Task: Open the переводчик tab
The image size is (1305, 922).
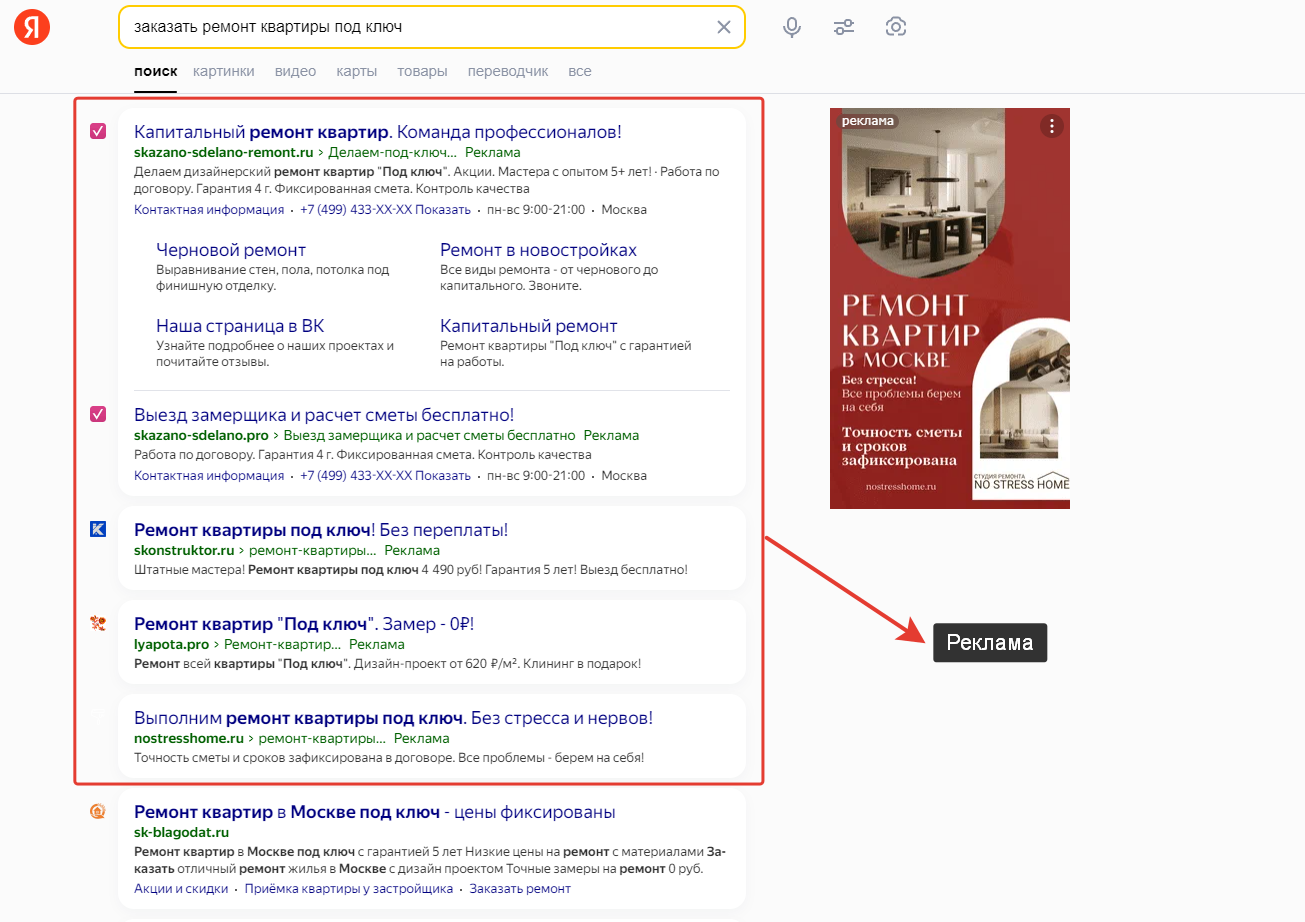Action: 508,71
